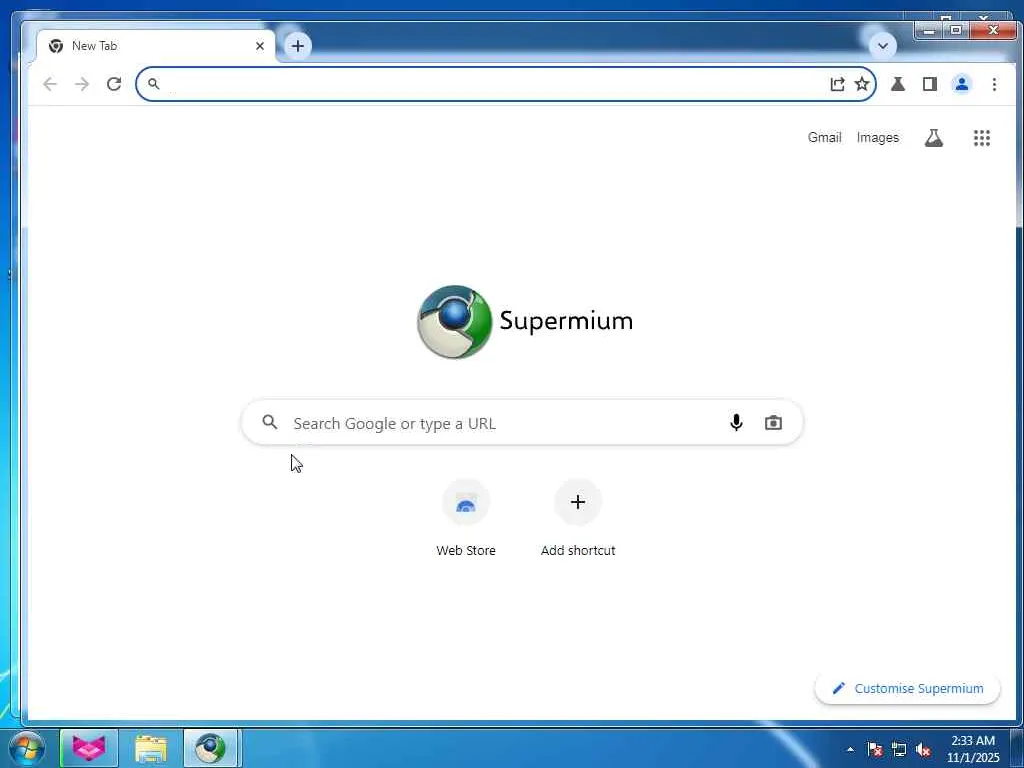Image resolution: width=1024 pixels, height=768 pixels.
Task: Select the New Tab tab
Action: (155, 46)
